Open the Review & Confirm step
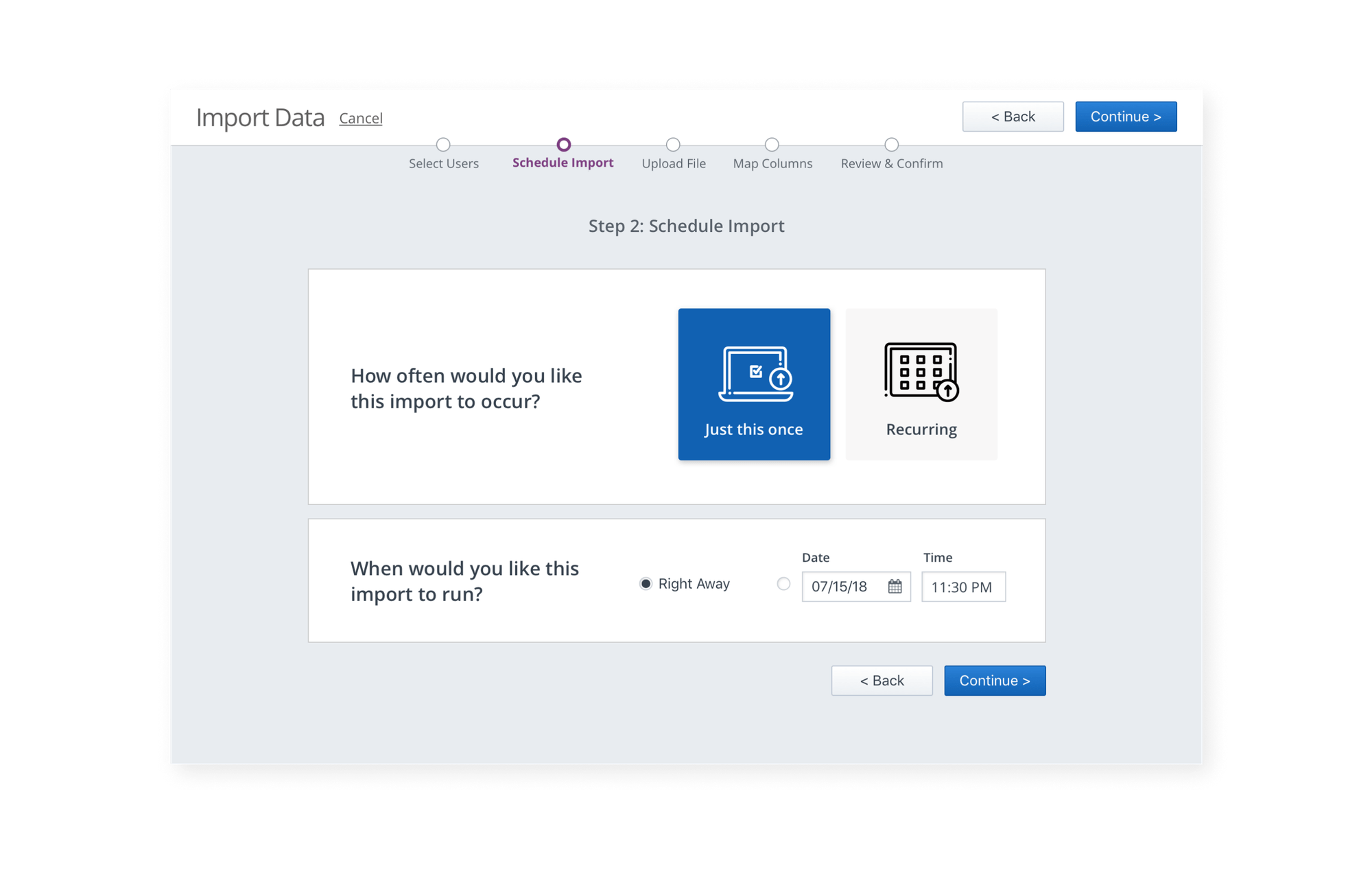This screenshot has width=1372, height=870. 892,163
